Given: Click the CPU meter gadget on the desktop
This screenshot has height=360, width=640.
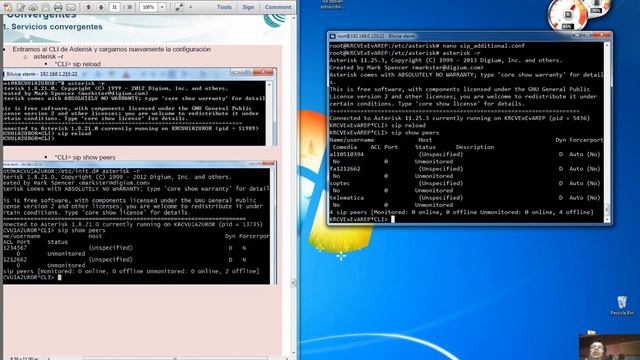Looking at the screenshot, I should coord(568,16).
